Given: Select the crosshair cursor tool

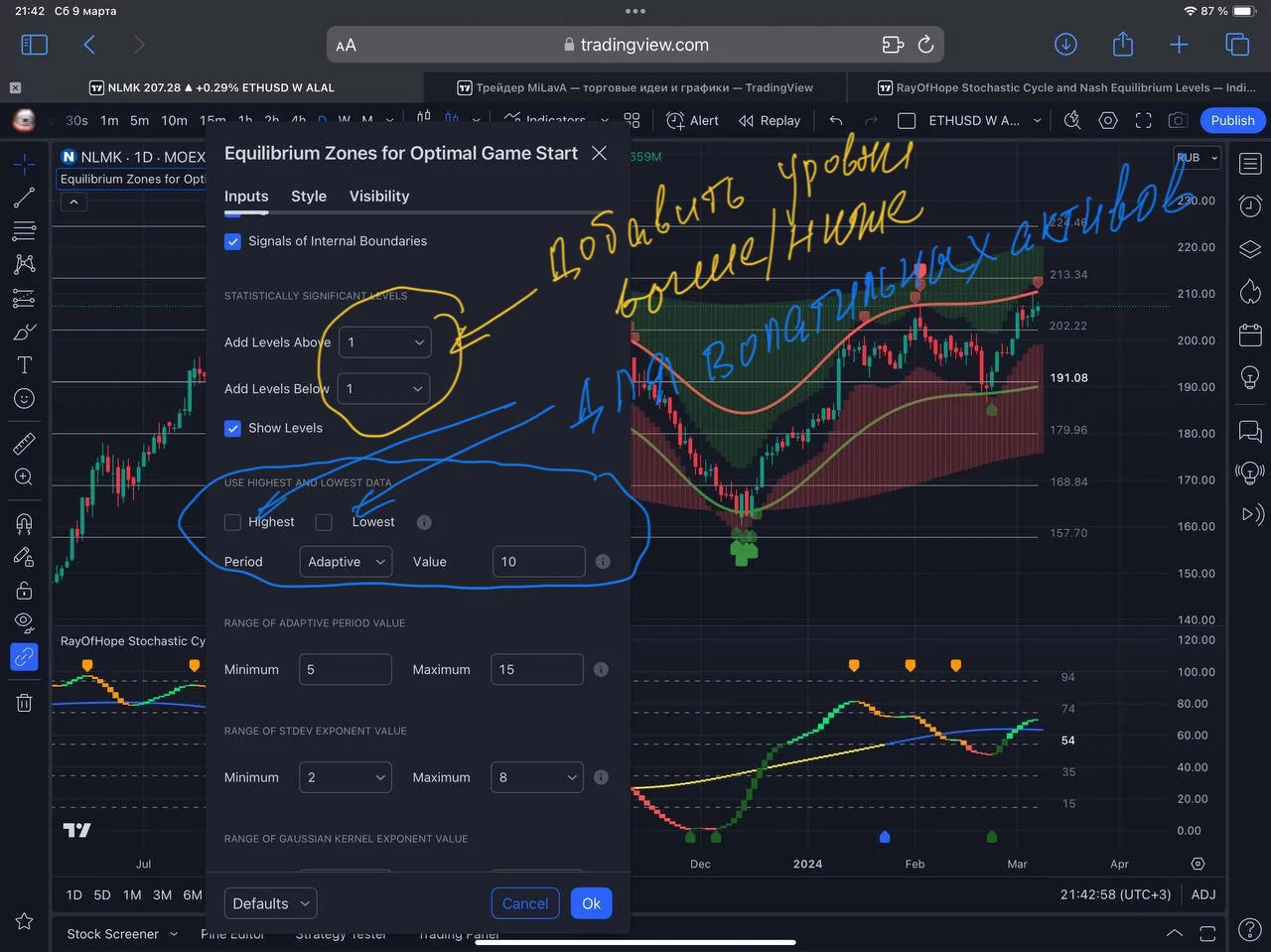Looking at the screenshot, I should tap(25, 164).
